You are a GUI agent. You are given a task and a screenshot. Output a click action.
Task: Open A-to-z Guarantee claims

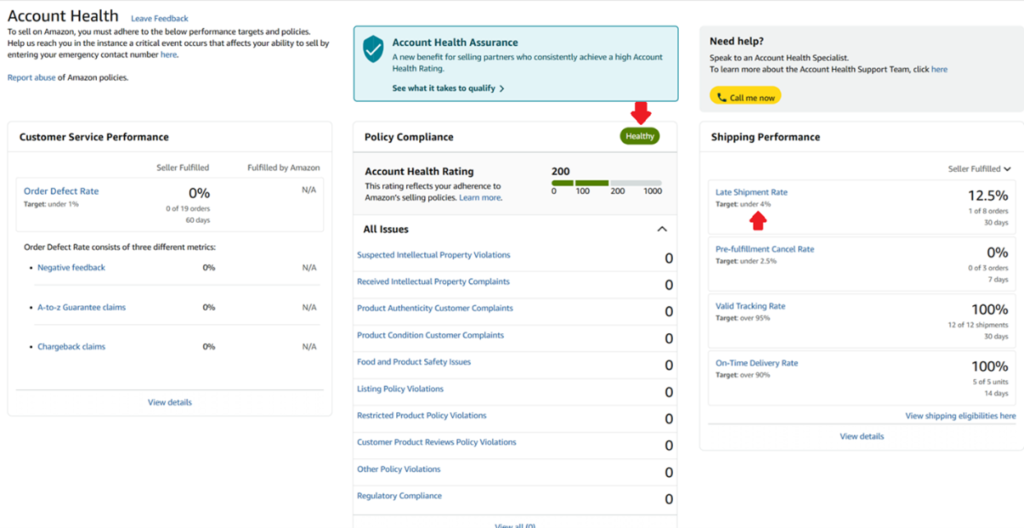pos(82,307)
